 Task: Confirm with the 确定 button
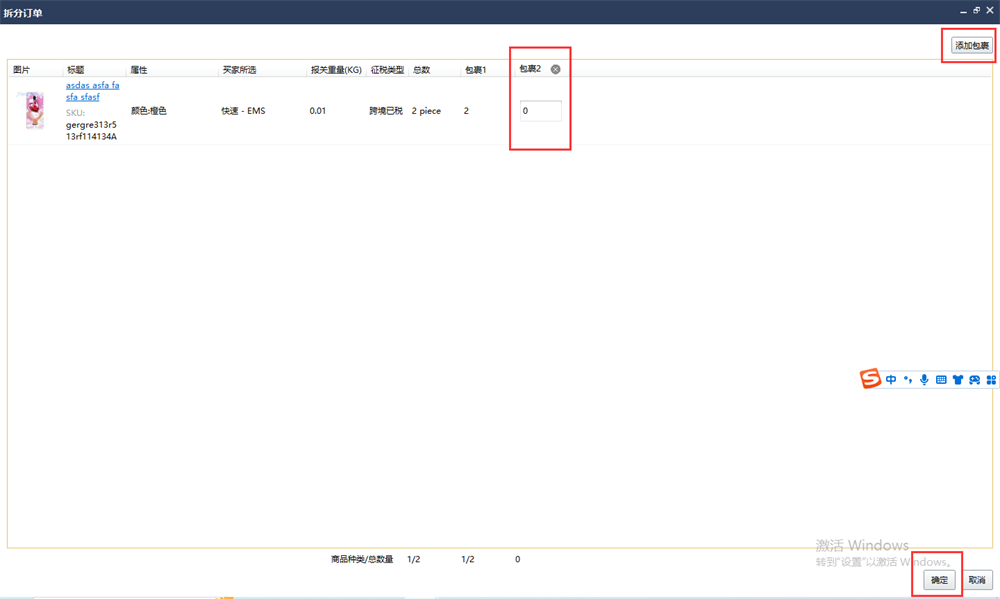coord(939,580)
